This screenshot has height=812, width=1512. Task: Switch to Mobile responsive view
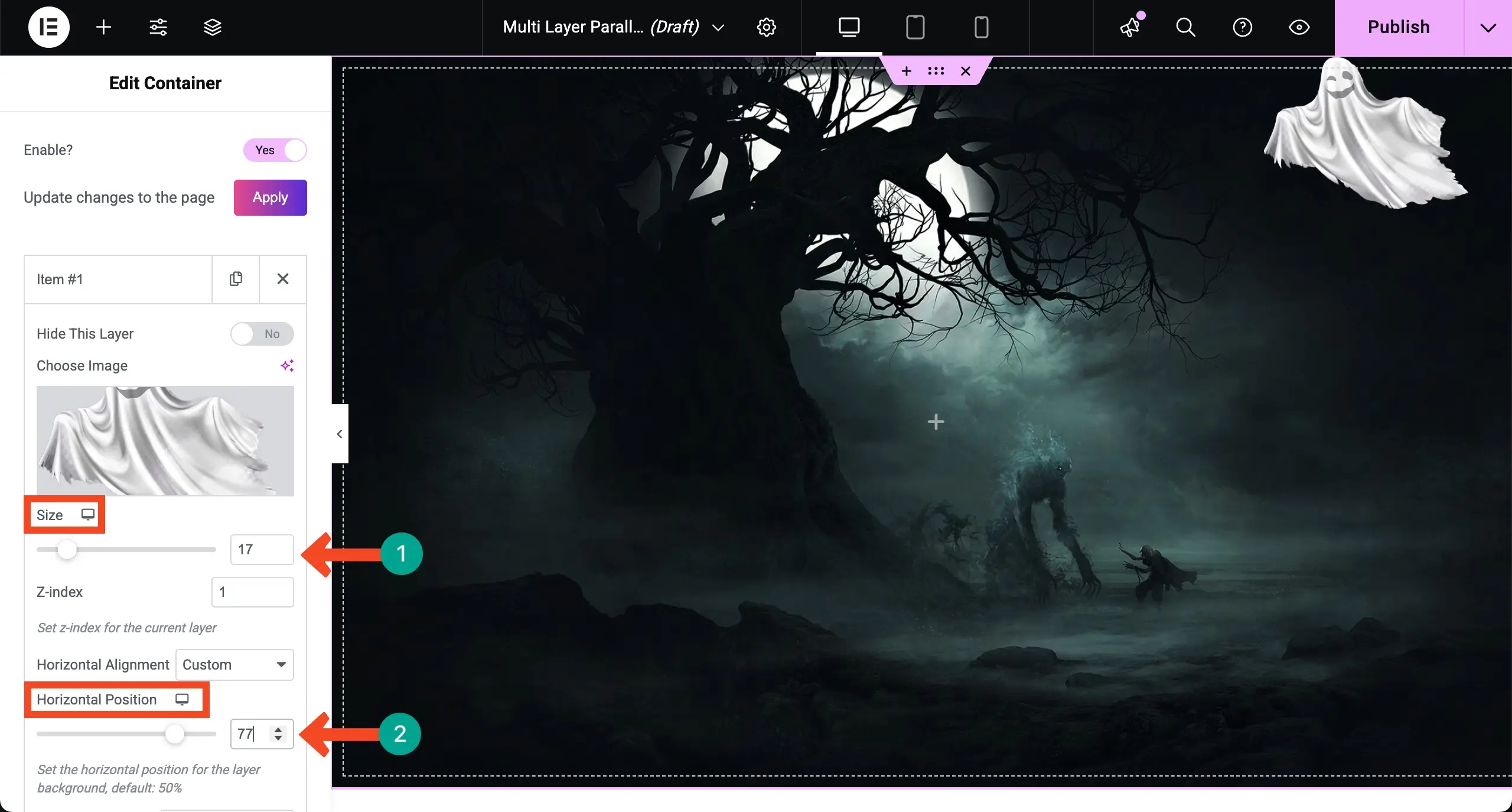click(981, 27)
